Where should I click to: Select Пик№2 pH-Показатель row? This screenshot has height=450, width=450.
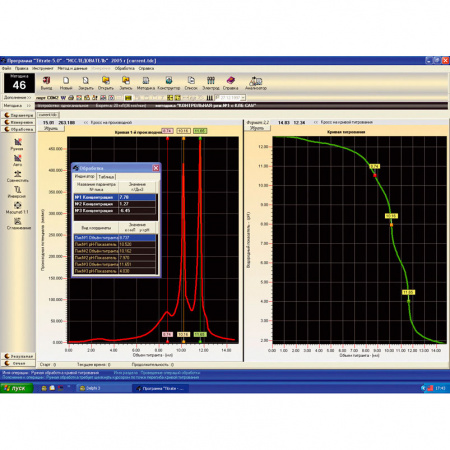115,258
